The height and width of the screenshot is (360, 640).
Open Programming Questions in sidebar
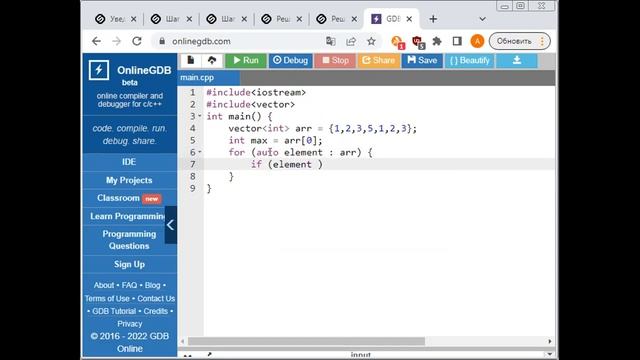[129, 240]
